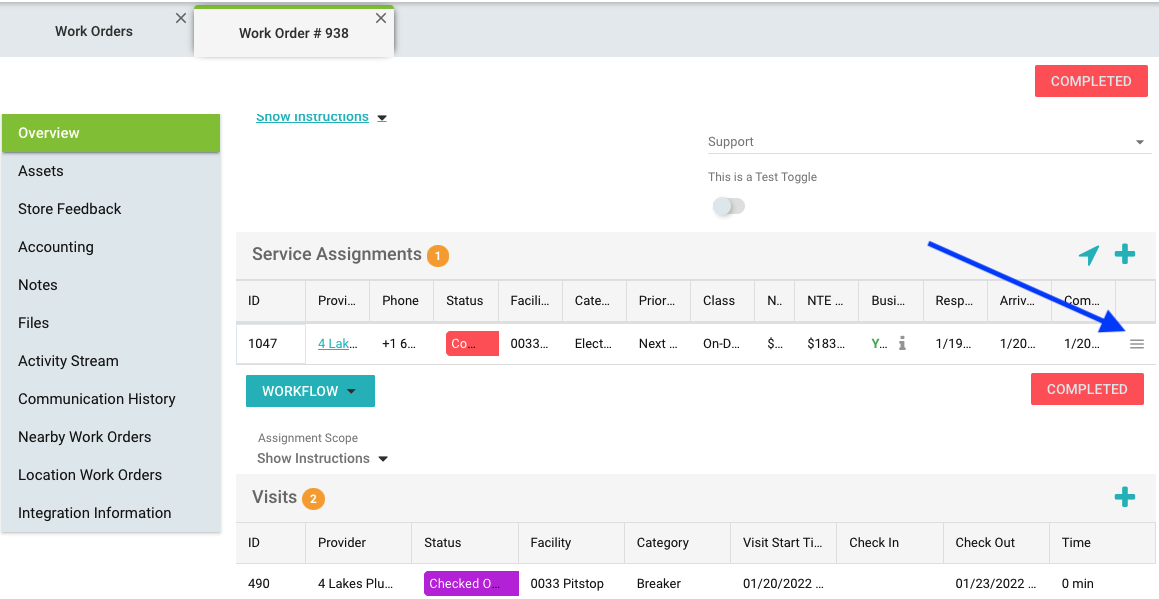Click the red status cell of assignment 1047

(x=472, y=343)
